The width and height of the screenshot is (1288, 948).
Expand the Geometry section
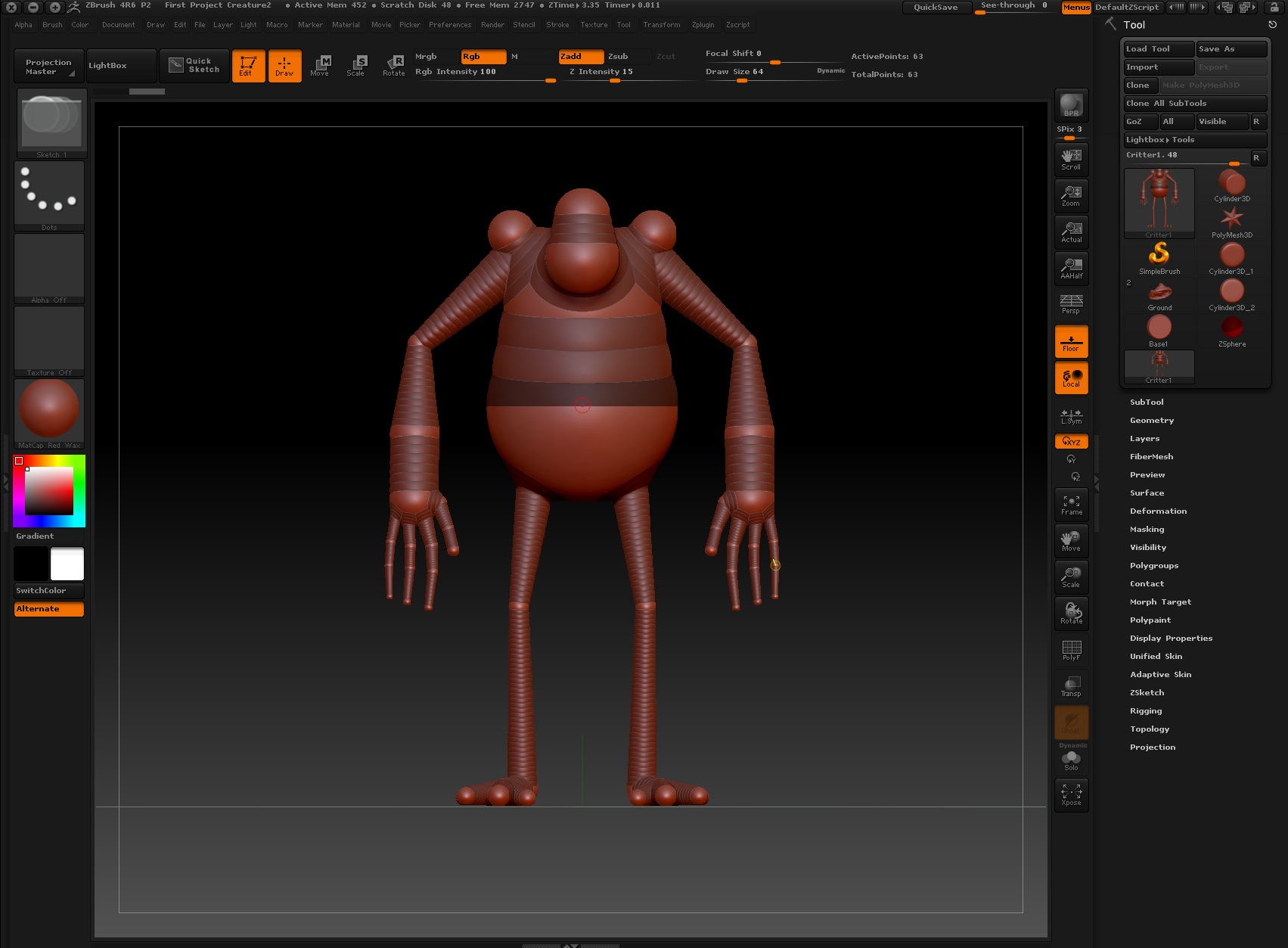click(1152, 421)
